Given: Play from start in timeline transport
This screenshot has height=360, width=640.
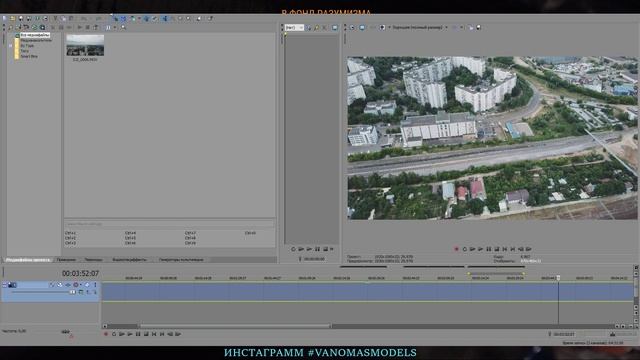Looking at the screenshot, I should [122, 334].
